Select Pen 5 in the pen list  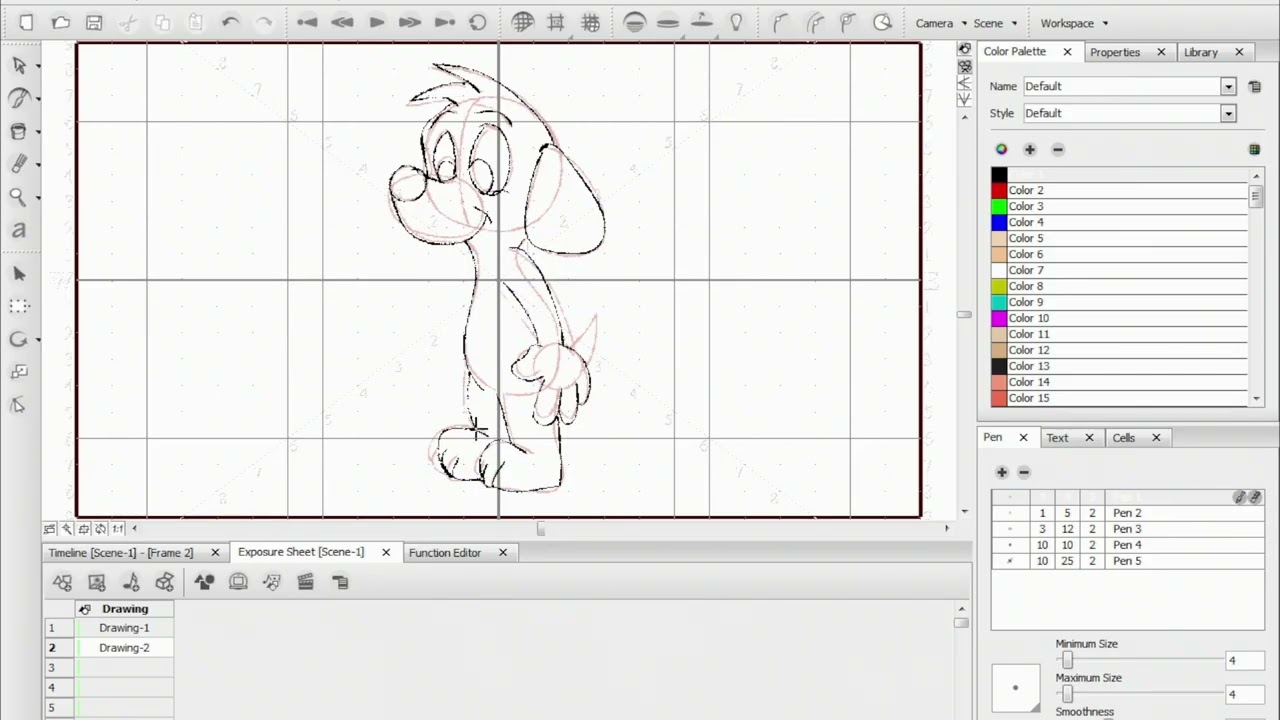click(1128, 561)
